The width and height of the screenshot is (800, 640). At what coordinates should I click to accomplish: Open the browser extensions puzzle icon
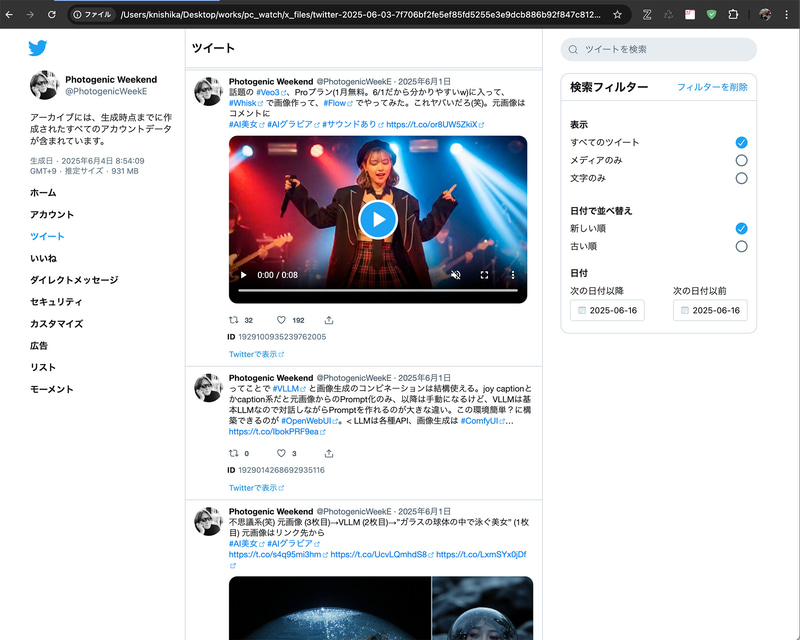[733, 15]
